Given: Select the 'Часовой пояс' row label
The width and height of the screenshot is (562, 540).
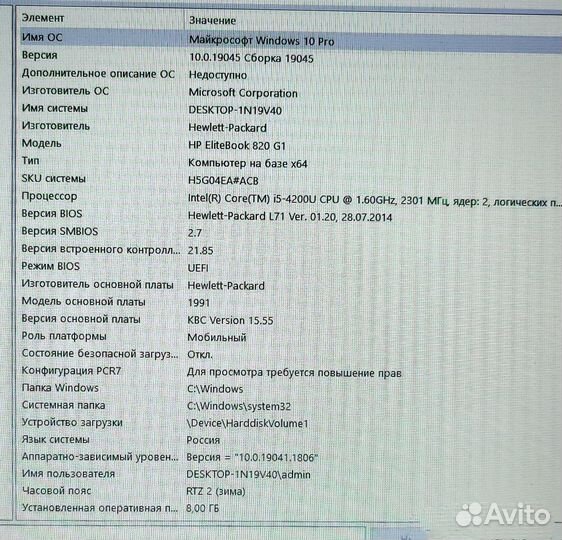Looking at the screenshot, I should point(56,491).
